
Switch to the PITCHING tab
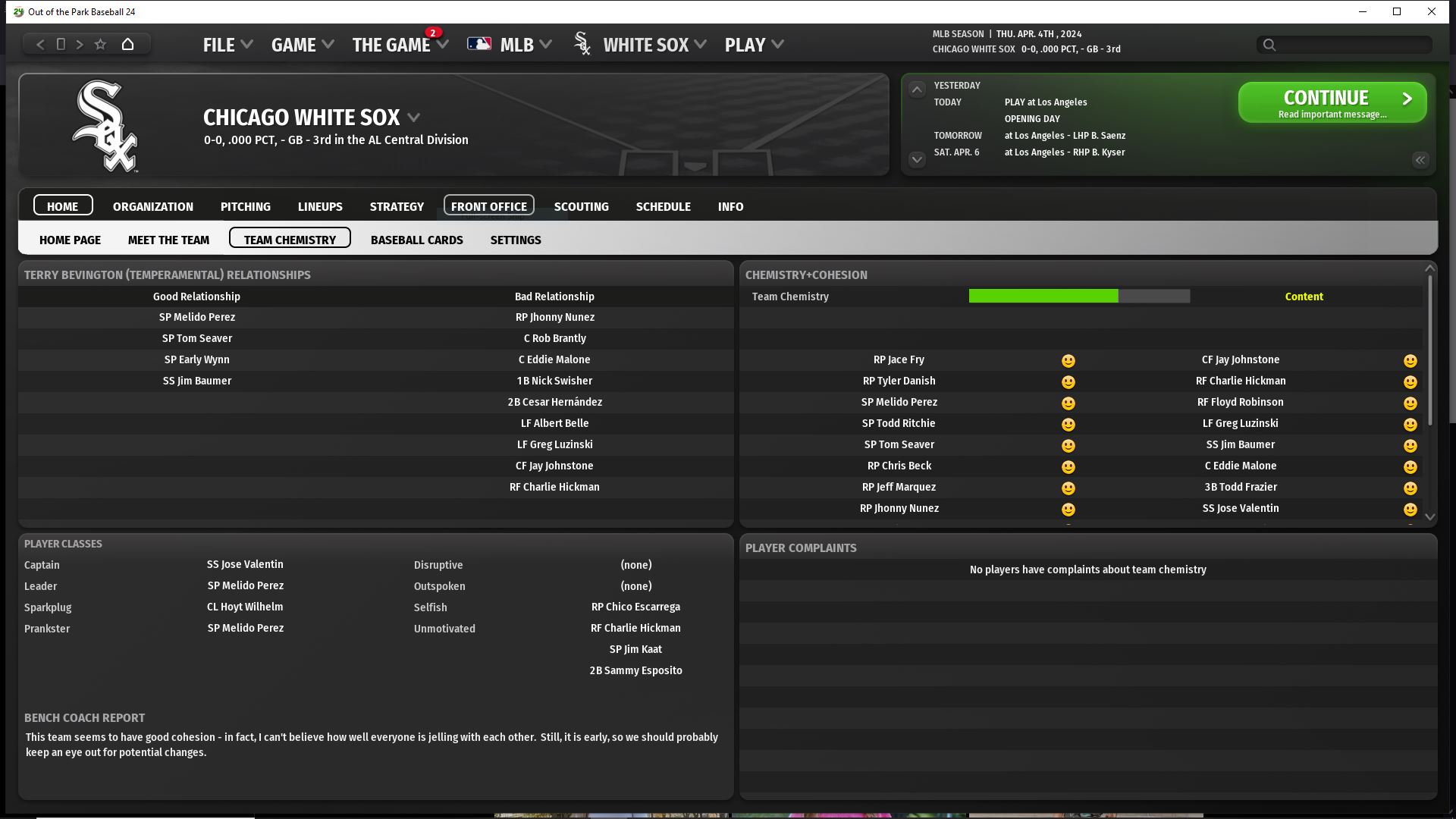coord(245,206)
